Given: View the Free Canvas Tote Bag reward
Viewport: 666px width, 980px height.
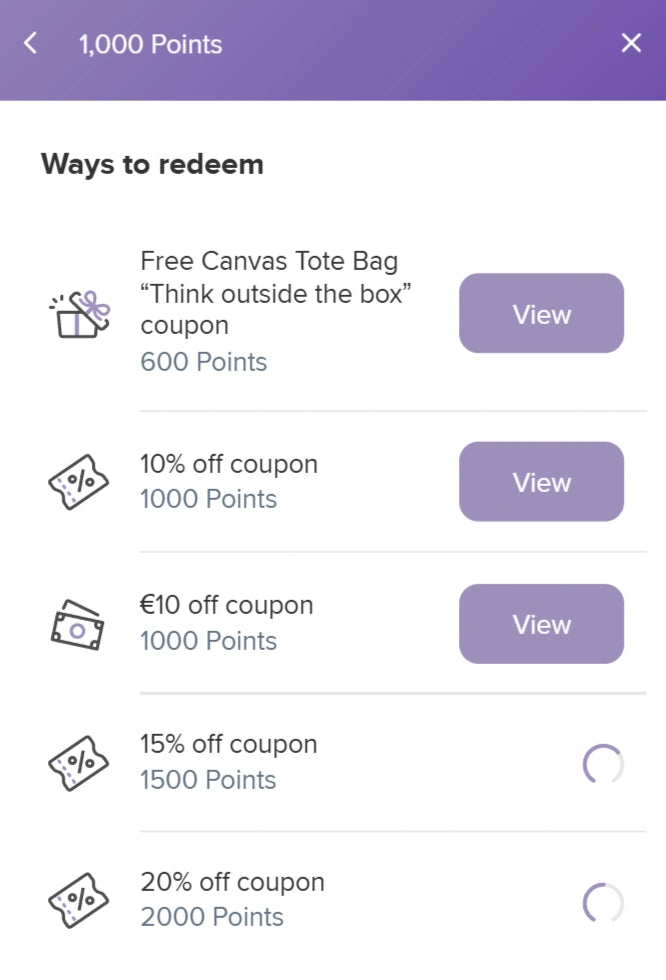Looking at the screenshot, I should click(541, 313).
